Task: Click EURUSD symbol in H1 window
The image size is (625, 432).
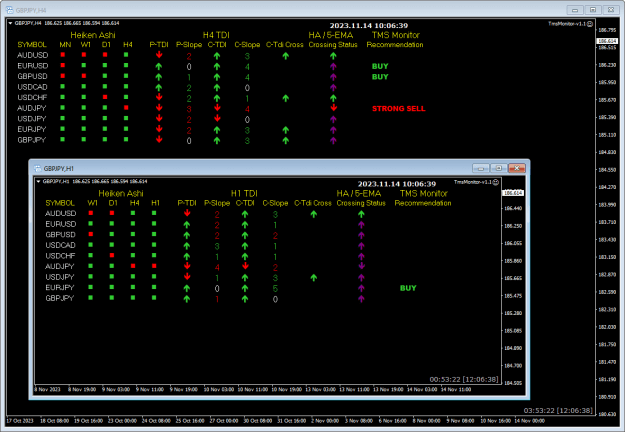Action: 61,224
